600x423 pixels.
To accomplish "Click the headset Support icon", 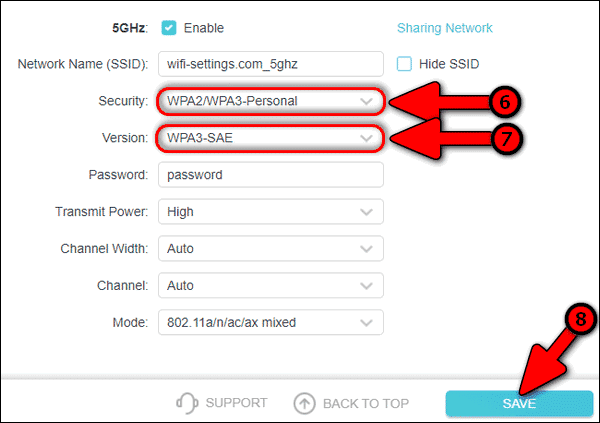I will 187,403.
